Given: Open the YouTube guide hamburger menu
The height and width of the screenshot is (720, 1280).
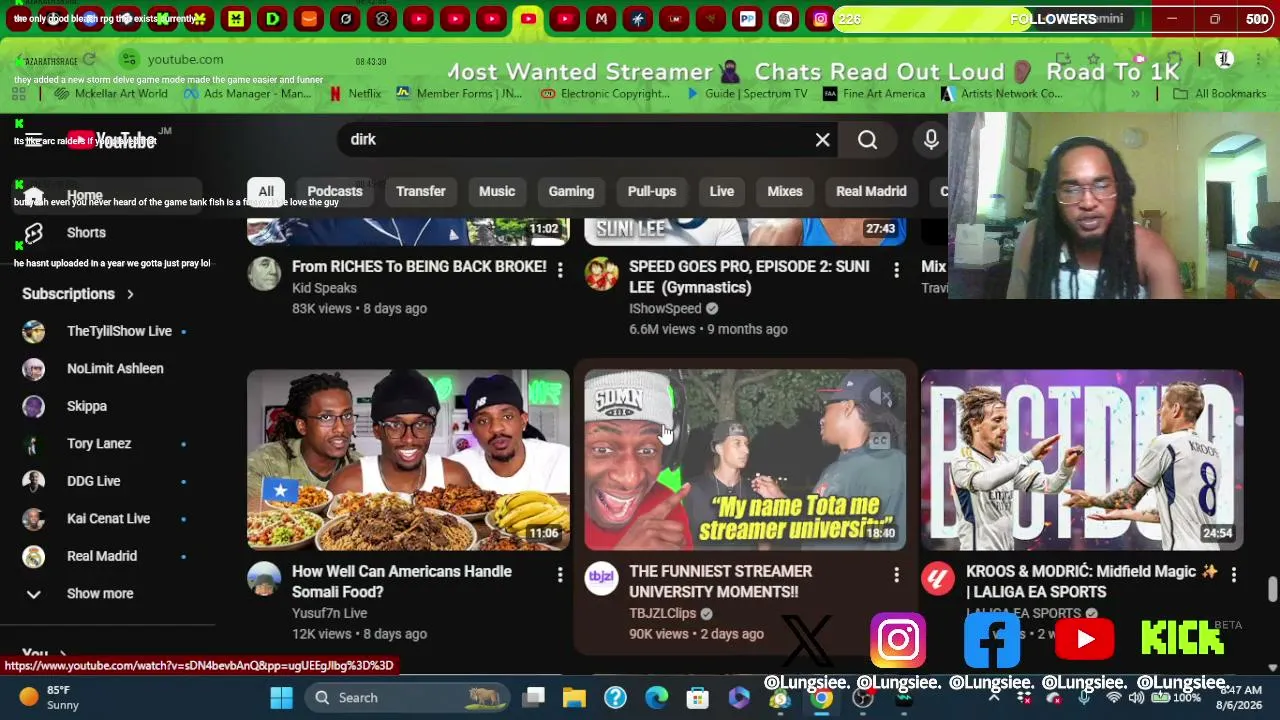Looking at the screenshot, I should coord(34,140).
